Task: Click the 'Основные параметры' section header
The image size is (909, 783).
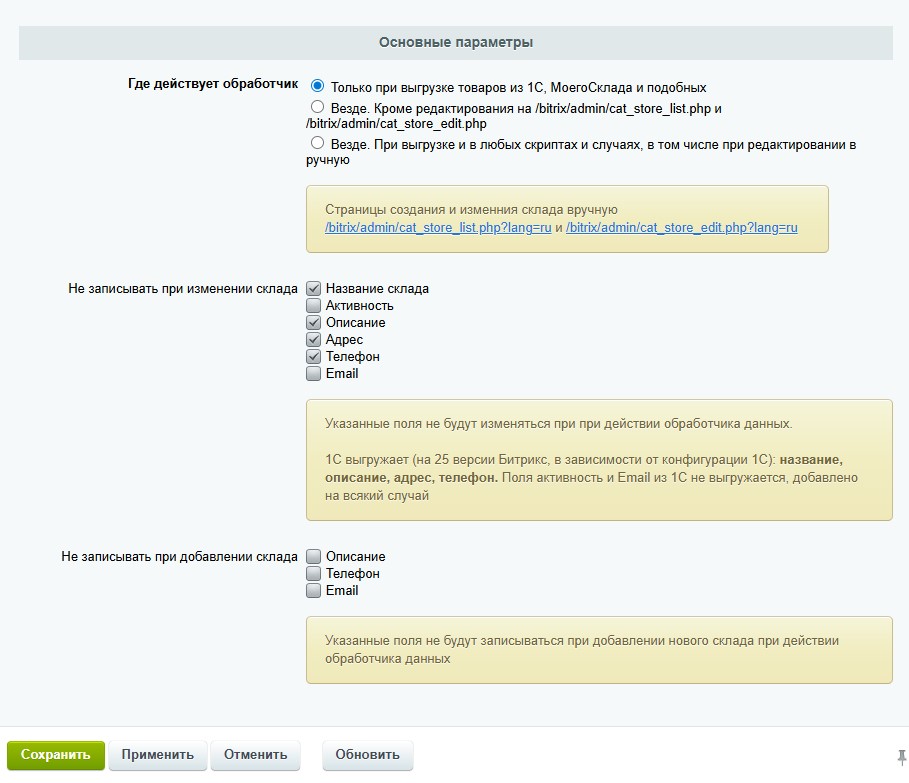Action: [x=455, y=43]
